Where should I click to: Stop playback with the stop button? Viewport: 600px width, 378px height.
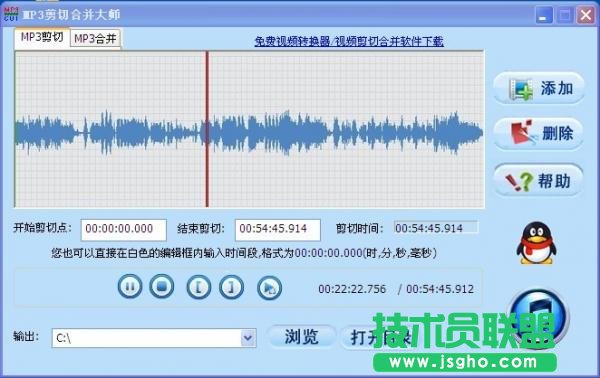161,286
